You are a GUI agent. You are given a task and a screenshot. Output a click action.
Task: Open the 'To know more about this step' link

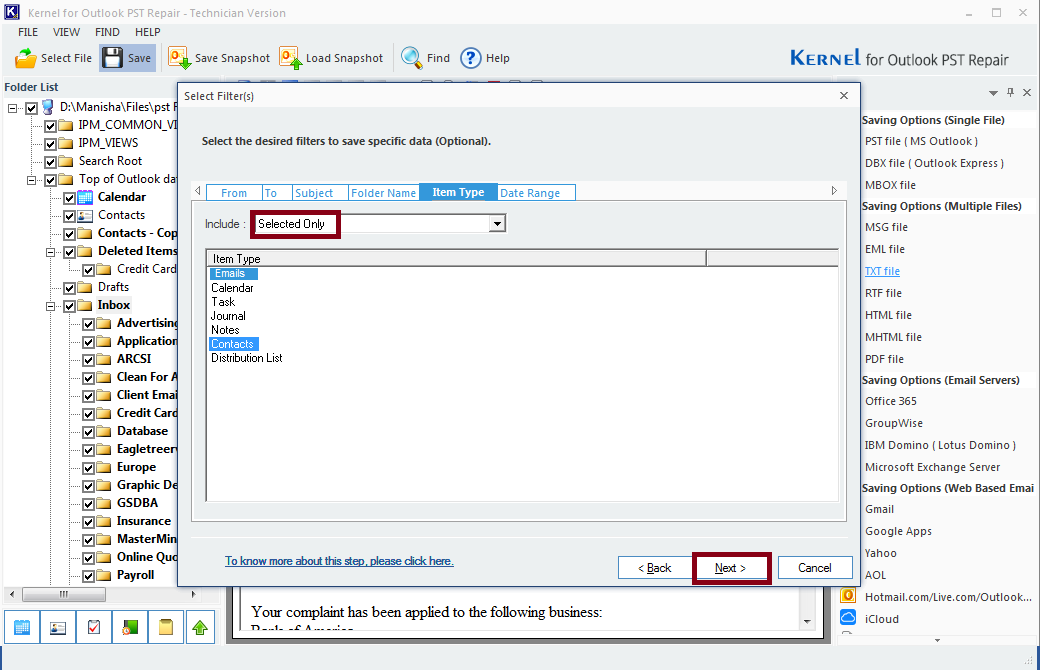(x=339, y=561)
